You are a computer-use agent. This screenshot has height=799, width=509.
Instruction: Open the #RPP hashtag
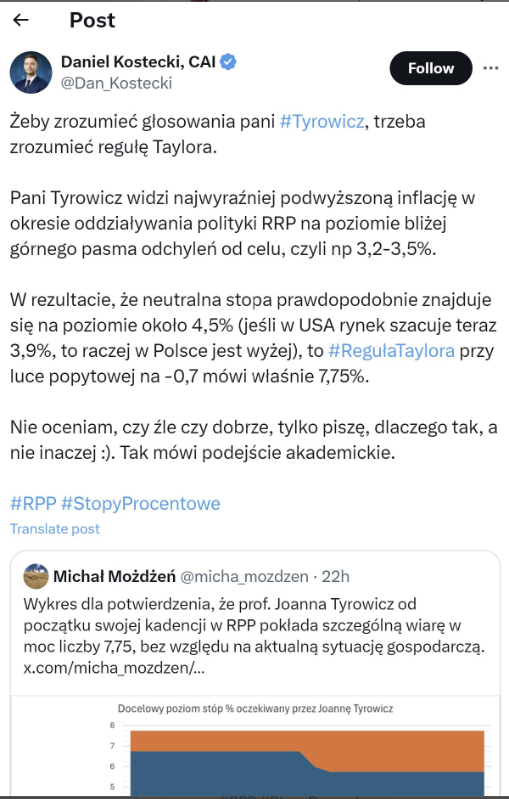coord(33,503)
